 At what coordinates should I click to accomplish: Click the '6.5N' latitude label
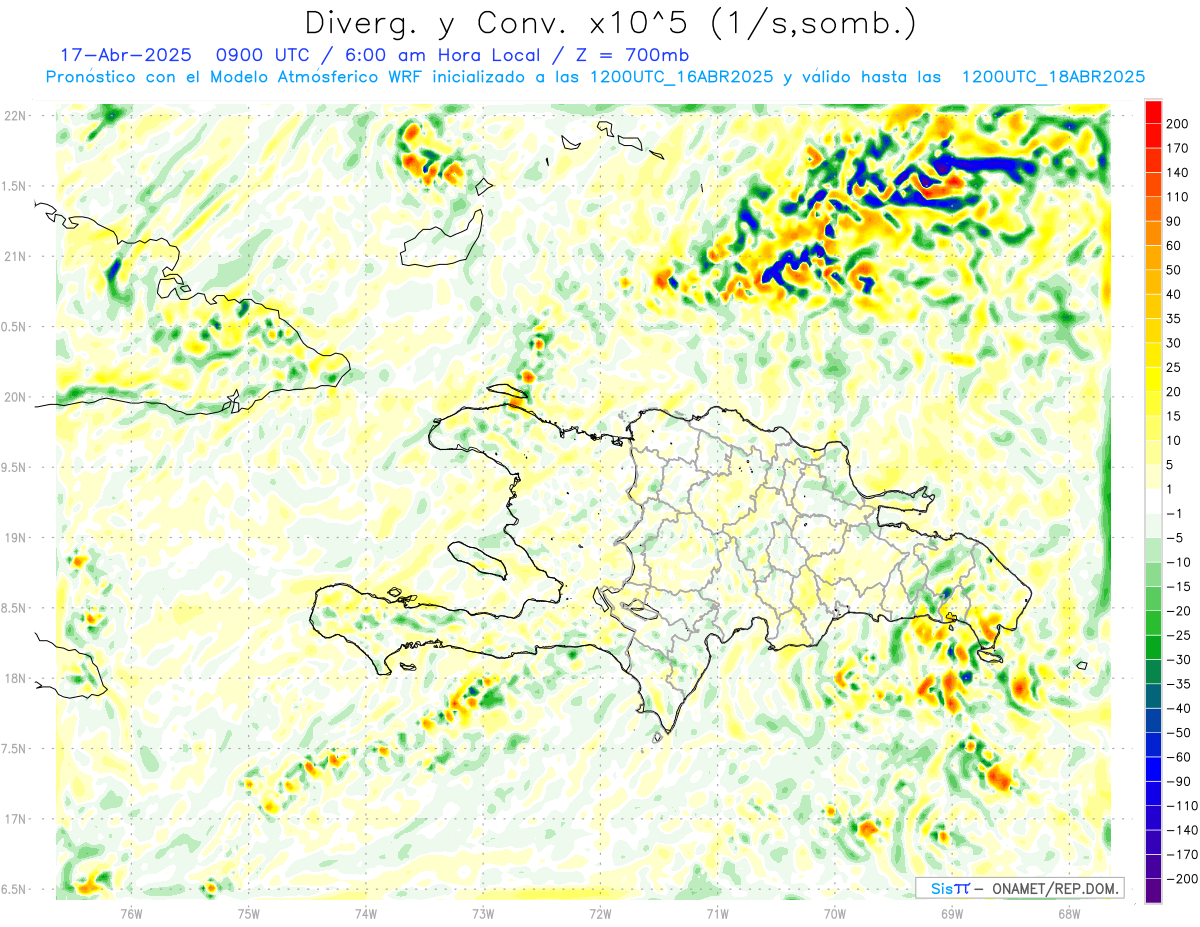(15, 889)
